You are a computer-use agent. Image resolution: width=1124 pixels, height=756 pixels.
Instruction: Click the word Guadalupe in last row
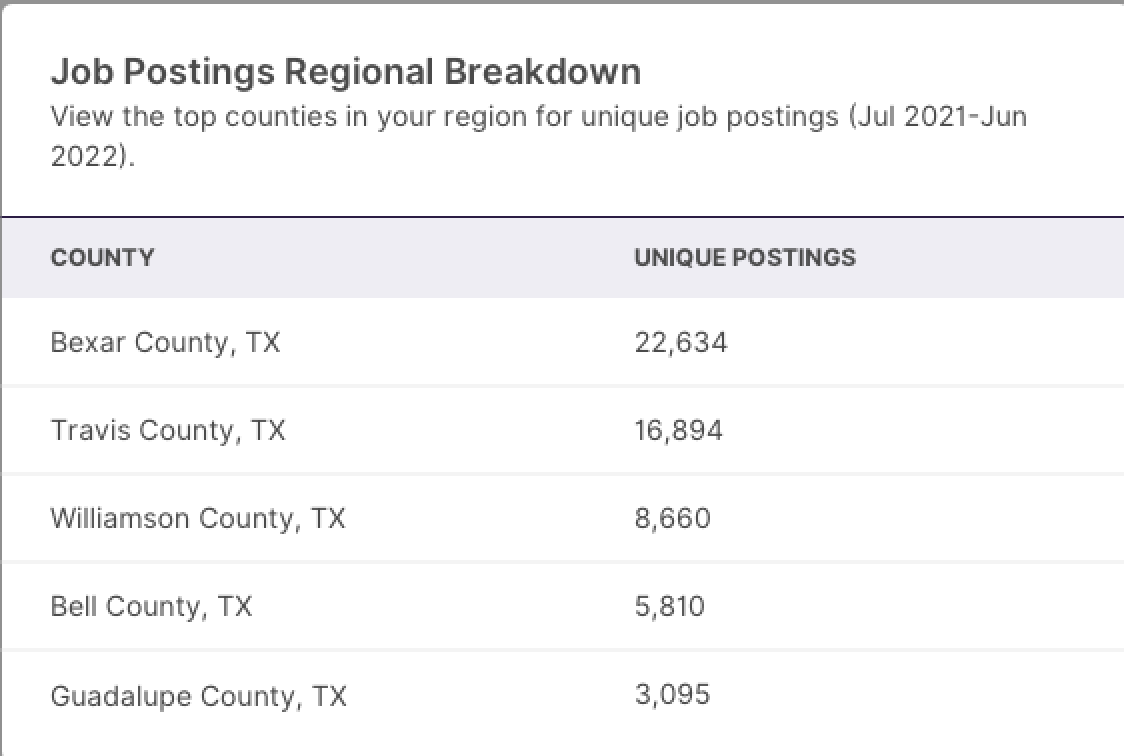[x=120, y=697]
